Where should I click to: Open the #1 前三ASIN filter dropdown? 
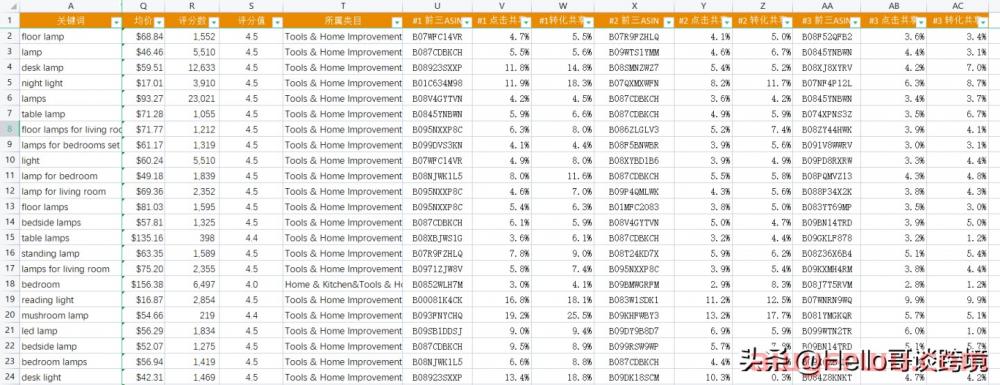click(467, 22)
